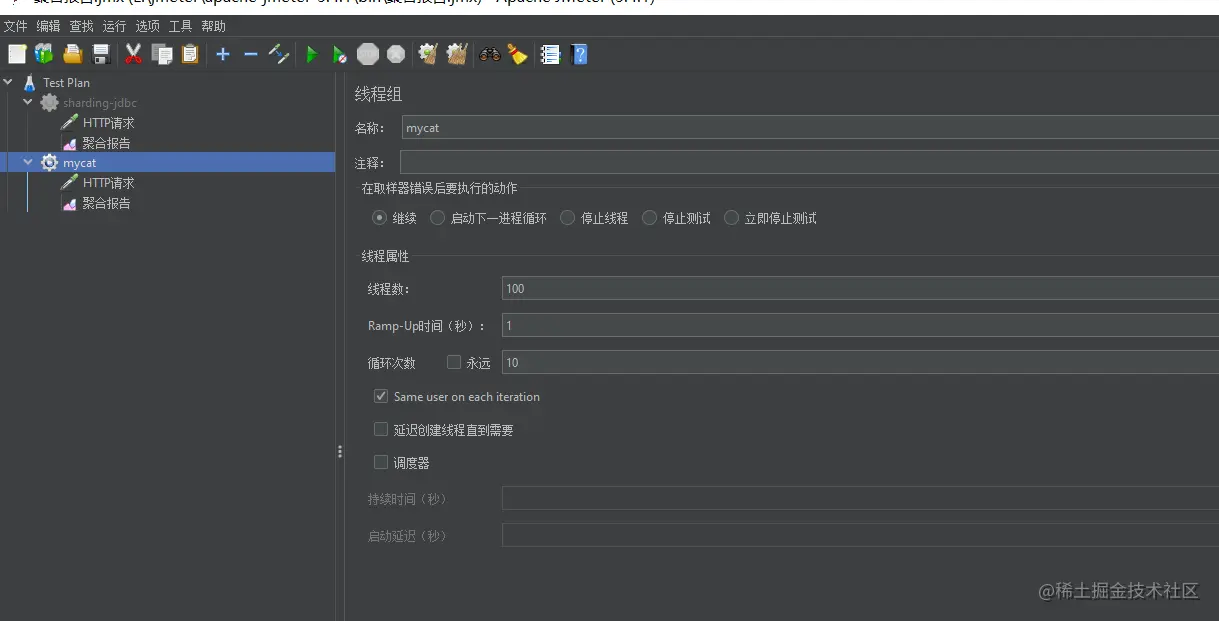The height and width of the screenshot is (621, 1219).
Task: Select the 启动下一进程循环 radio option
Action: 438,217
